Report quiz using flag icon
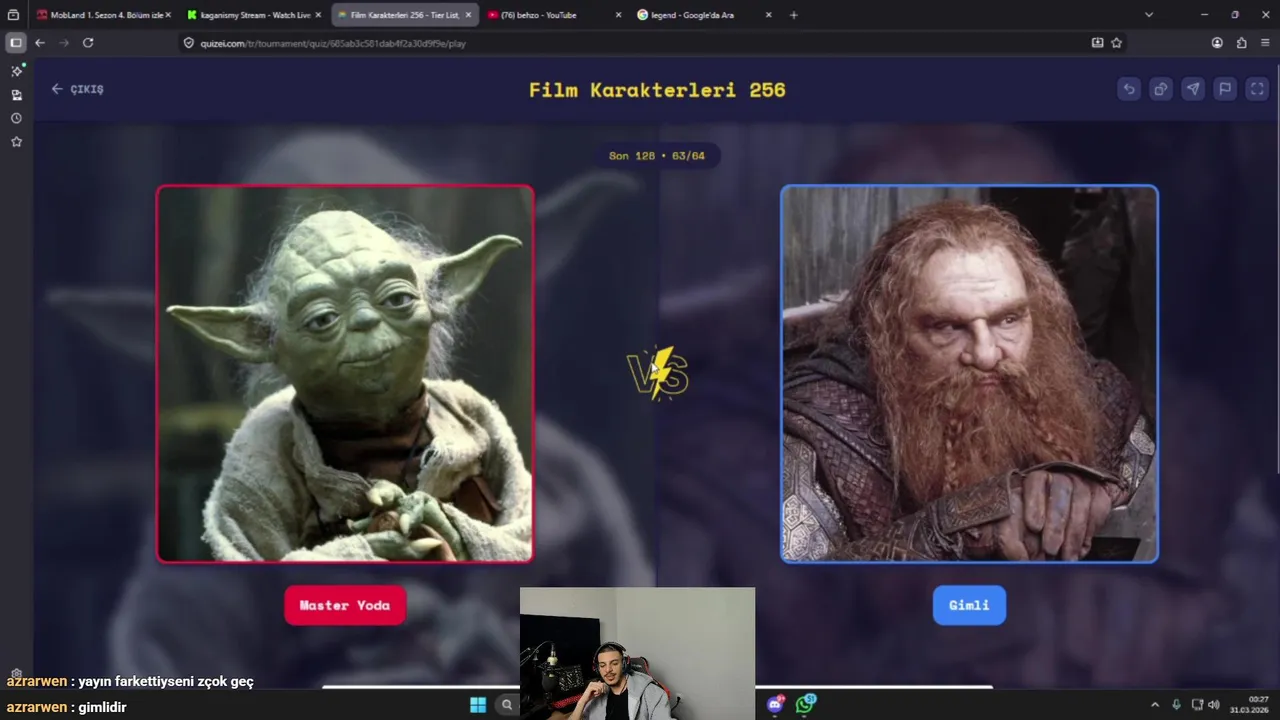Image resolution: width=1280 pixels, height=720 pixels. pos(1225,89)
